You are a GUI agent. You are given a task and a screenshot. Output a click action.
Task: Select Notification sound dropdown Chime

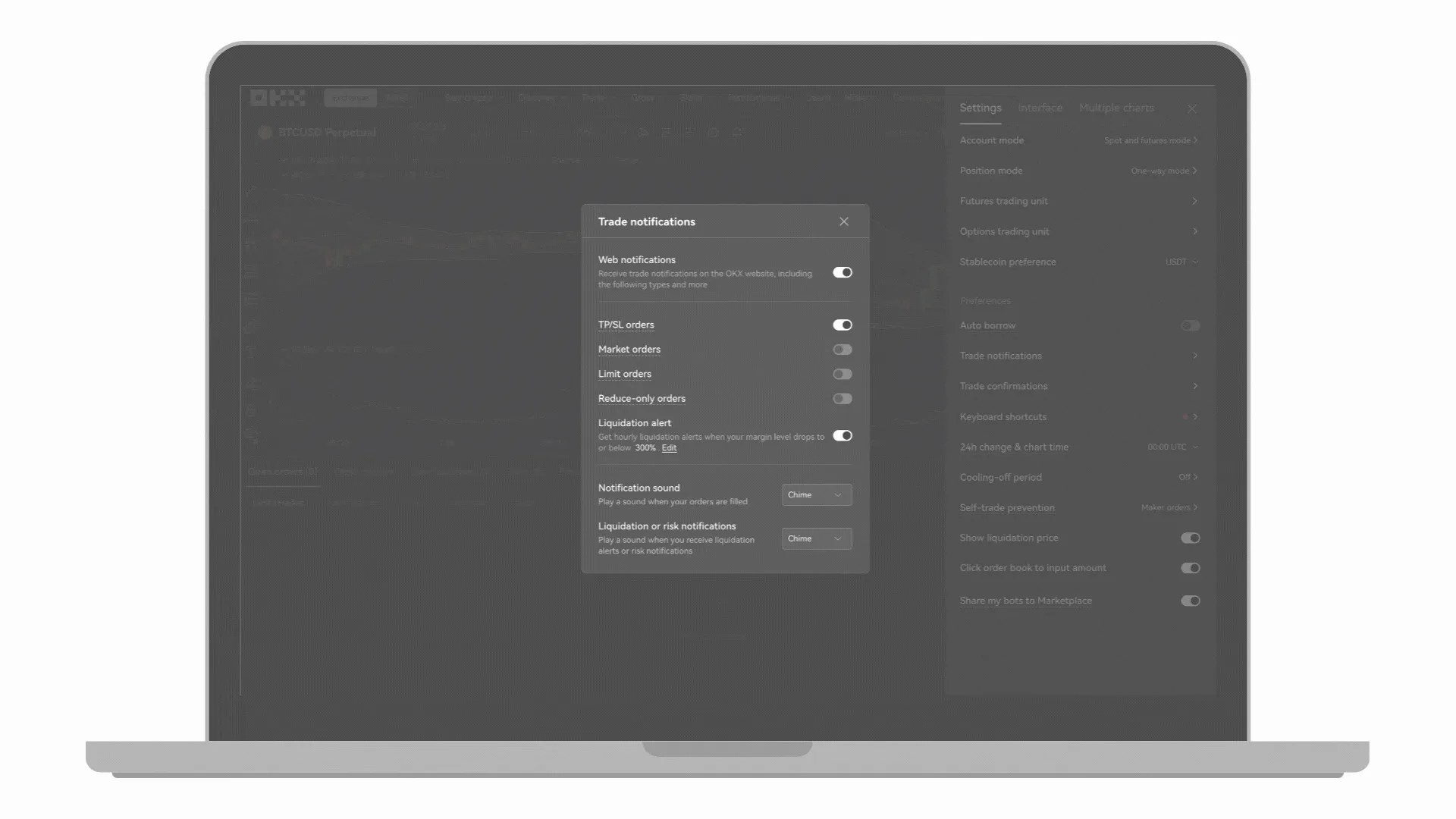click(815, 494)
